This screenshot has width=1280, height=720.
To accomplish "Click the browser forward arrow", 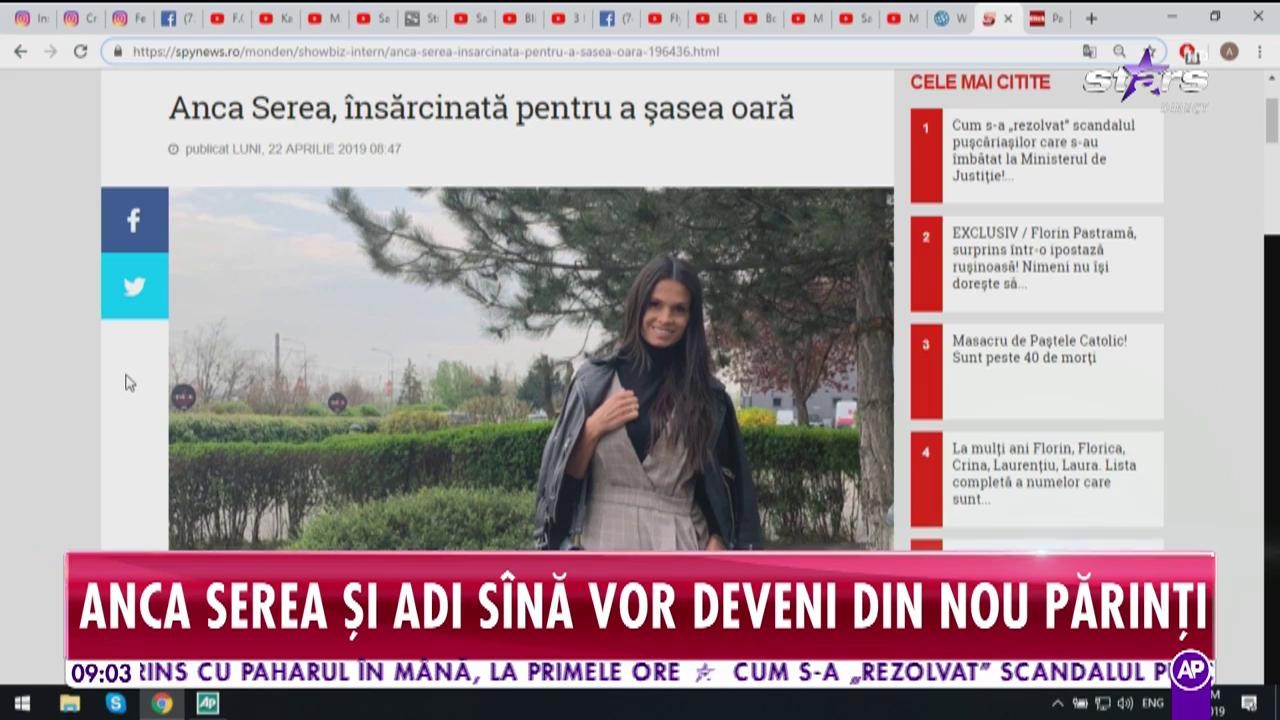I will click(x=51, y=52).
